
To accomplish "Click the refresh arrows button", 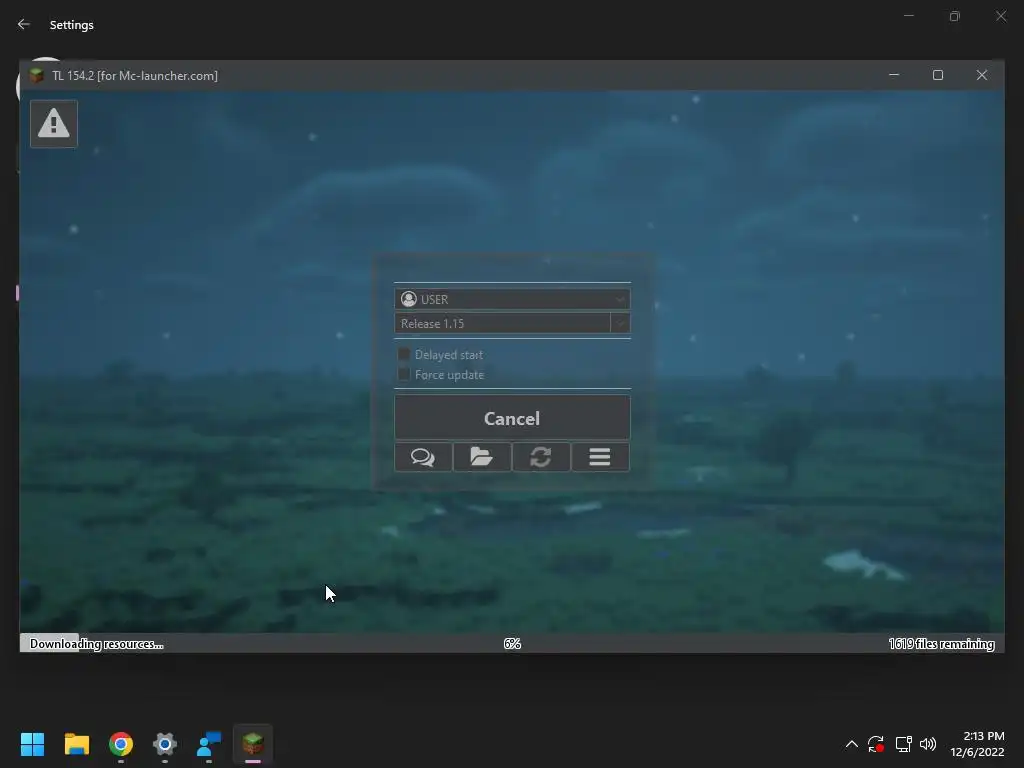I will pyautogui.click(x=541, y=456).
